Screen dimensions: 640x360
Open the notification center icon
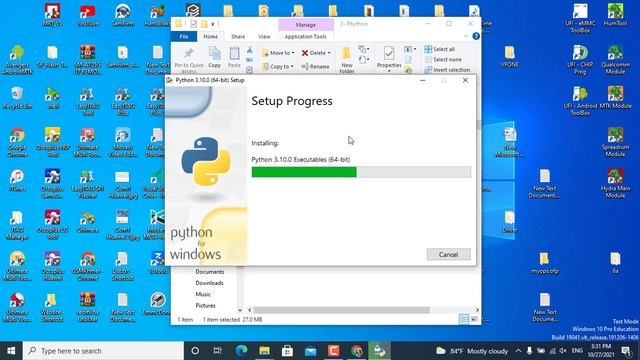pyautogui.click(x=626, y=351)
